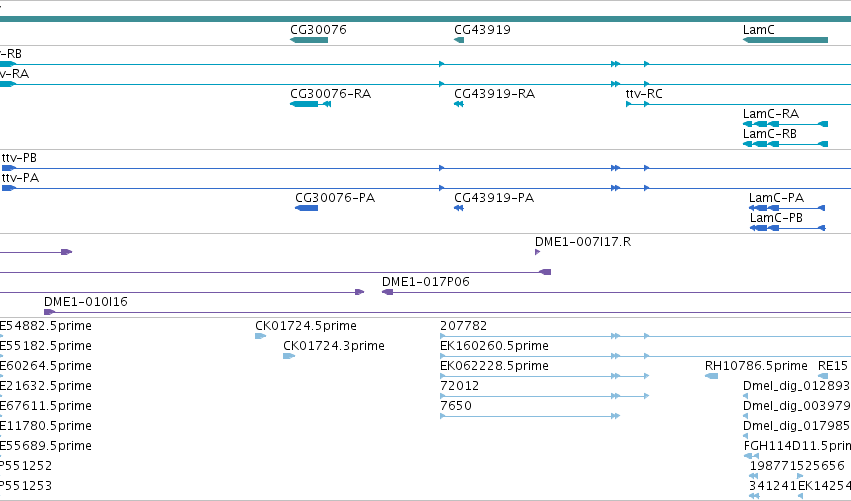Click the teal chromosome scale bar at the top
This screenshot has height=501, width=851.
click(x=426, y=19)
